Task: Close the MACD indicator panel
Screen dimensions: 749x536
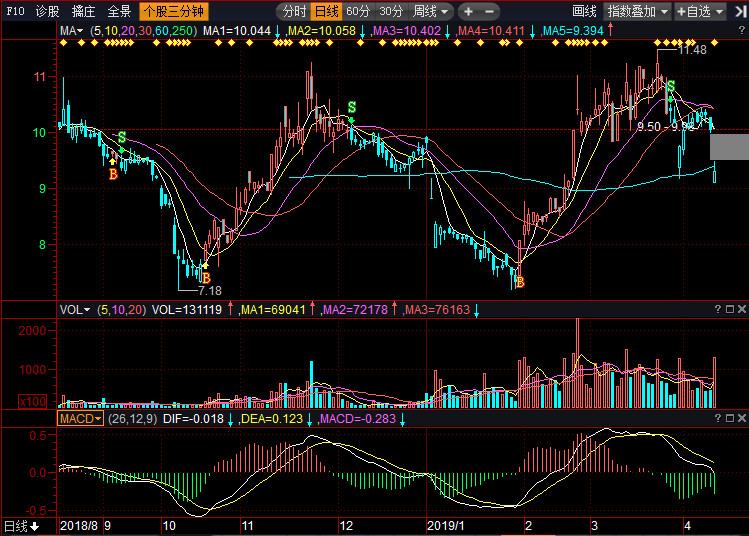Action: [741, 418]
